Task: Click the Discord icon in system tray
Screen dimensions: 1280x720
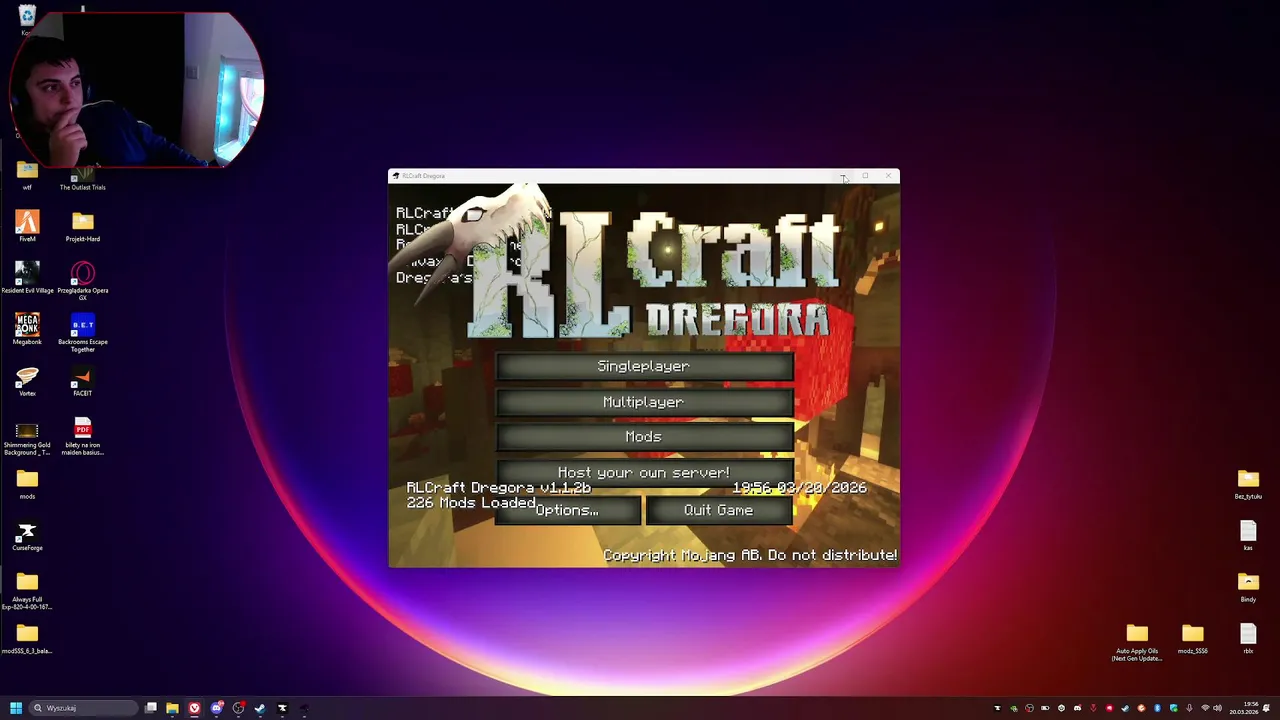Action: coord(1077,708)
